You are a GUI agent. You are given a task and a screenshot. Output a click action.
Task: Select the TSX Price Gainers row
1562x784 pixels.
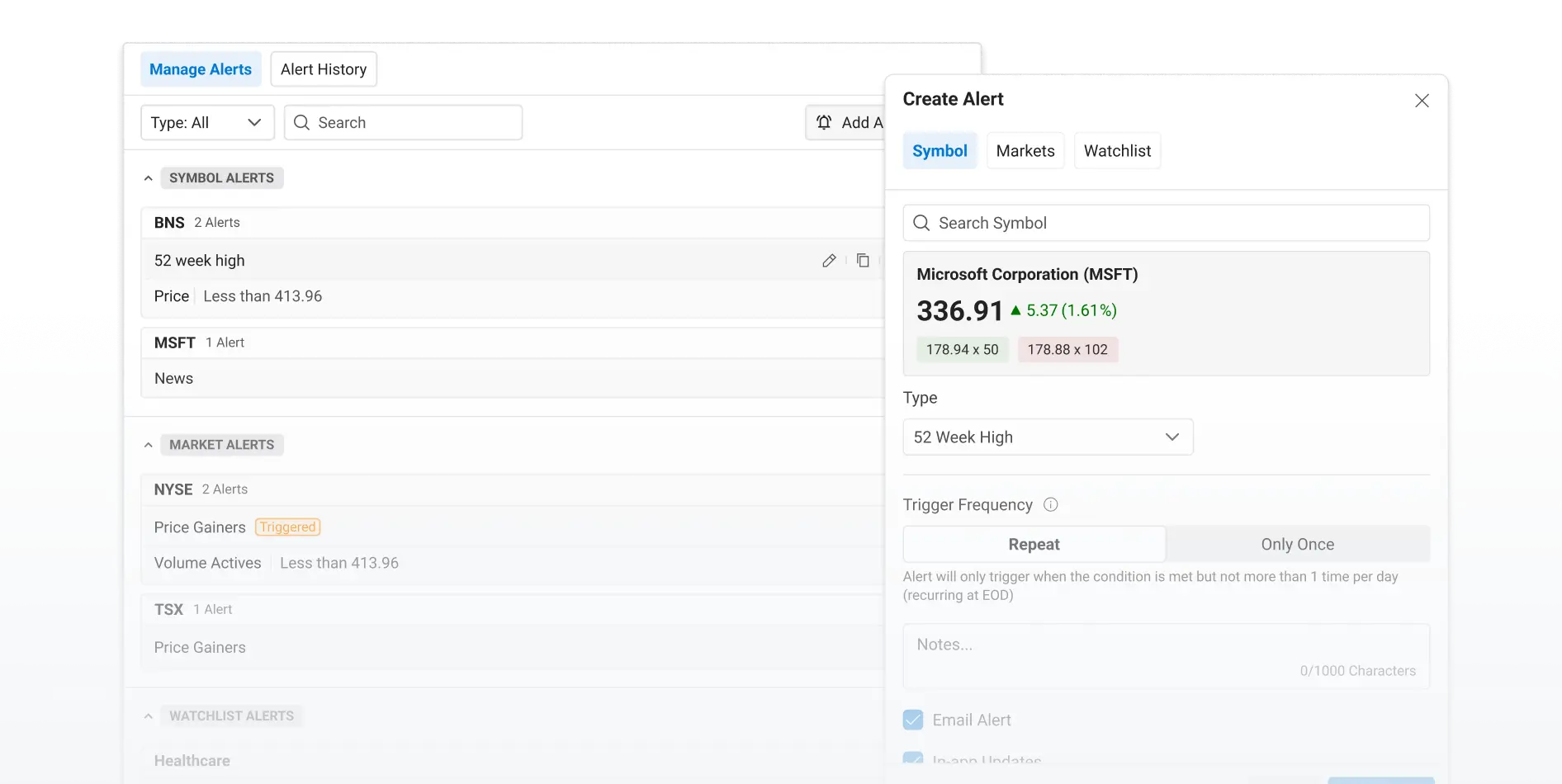(x=513, y=648)
